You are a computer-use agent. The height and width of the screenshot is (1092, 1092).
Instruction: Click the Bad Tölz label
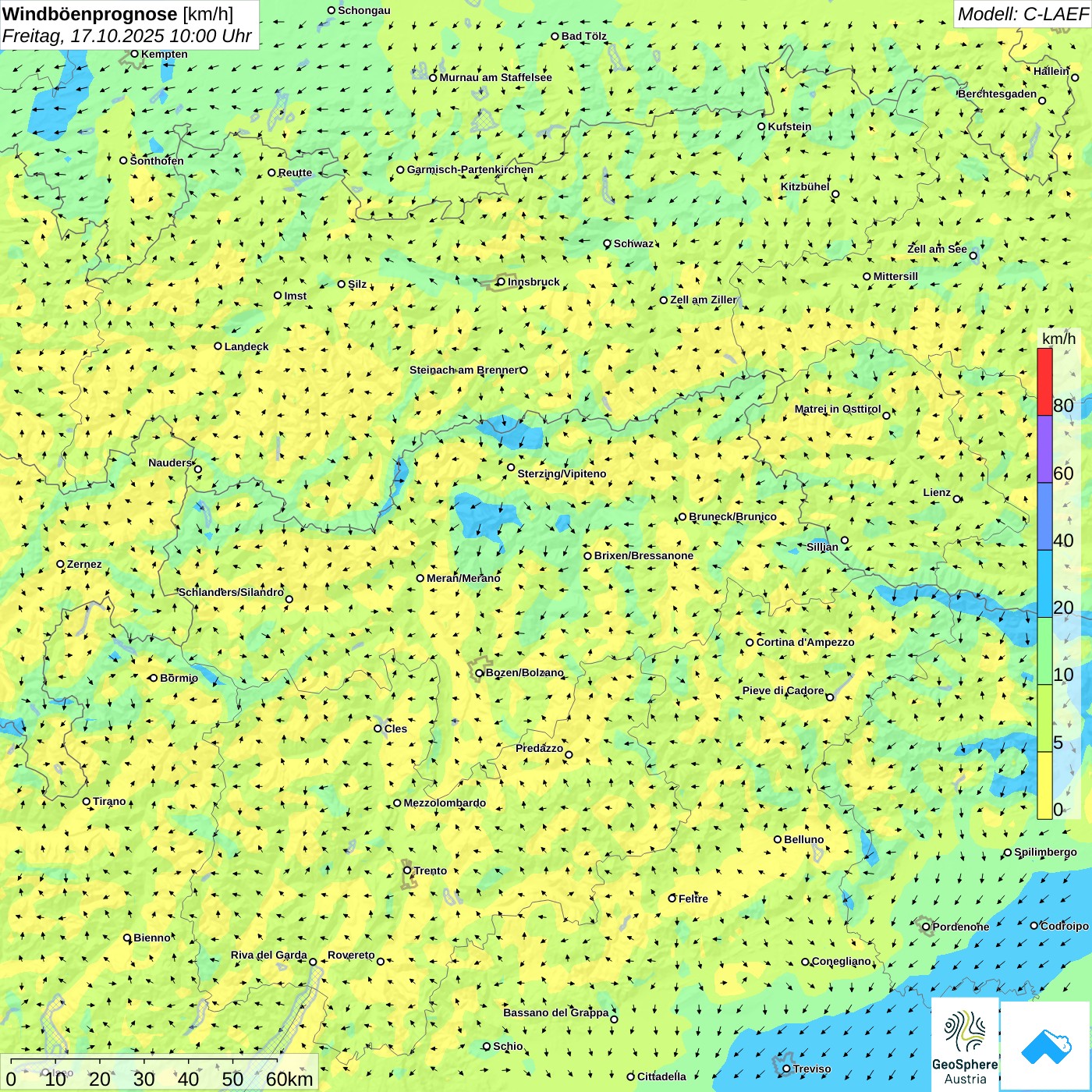(584, 36)
